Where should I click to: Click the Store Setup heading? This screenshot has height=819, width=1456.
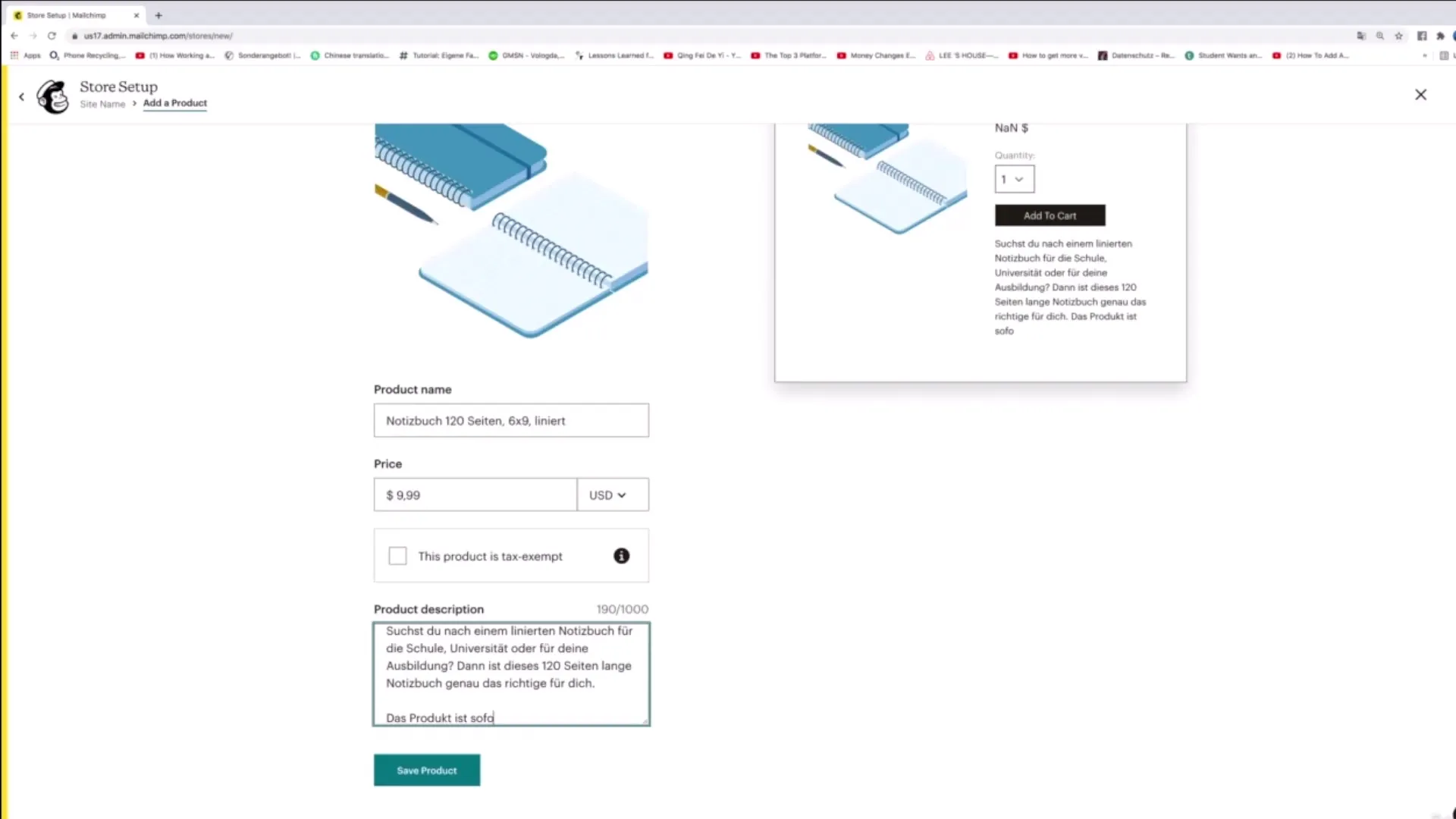coord(119,86)
